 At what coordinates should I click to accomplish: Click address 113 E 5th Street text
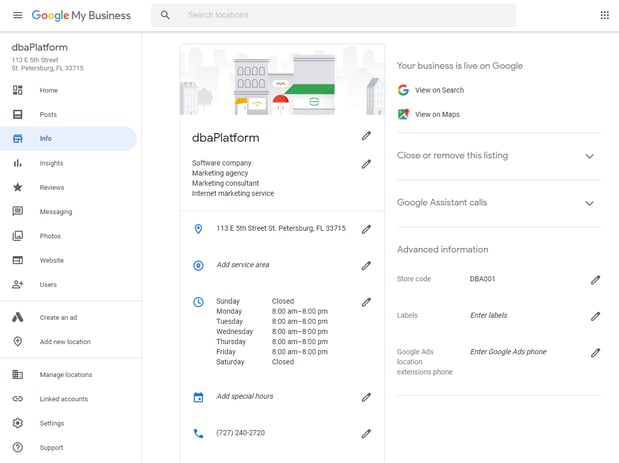tap(281, 228)
